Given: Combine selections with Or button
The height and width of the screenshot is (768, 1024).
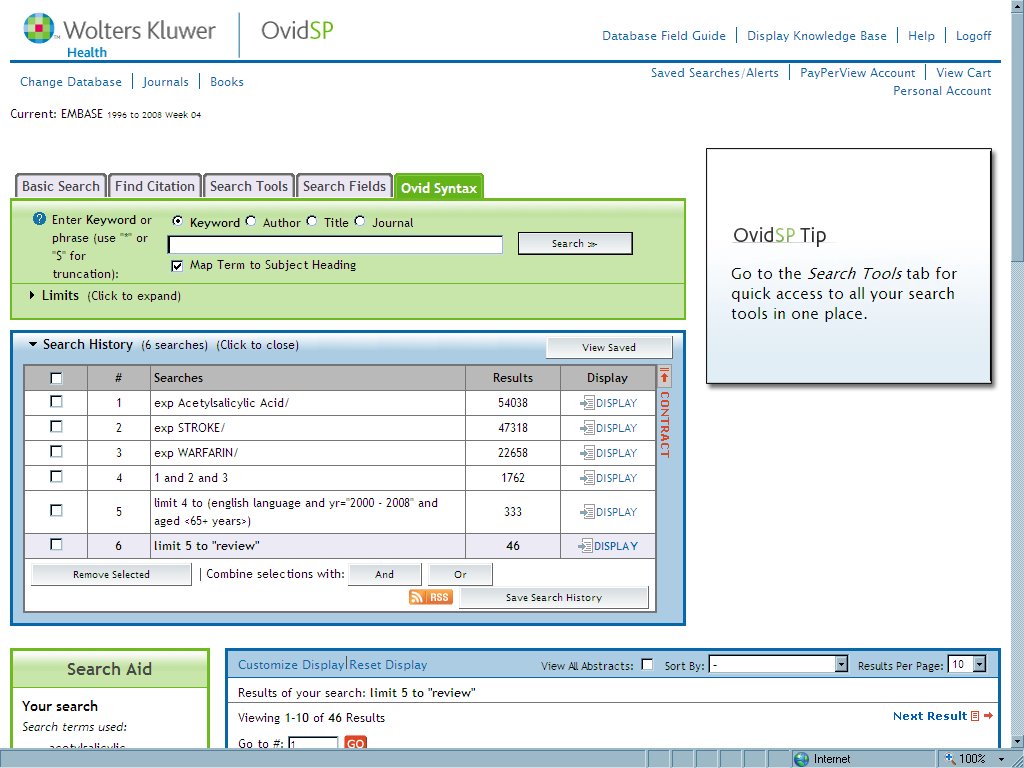Looking at the screenshot, I should coord(460,574).
